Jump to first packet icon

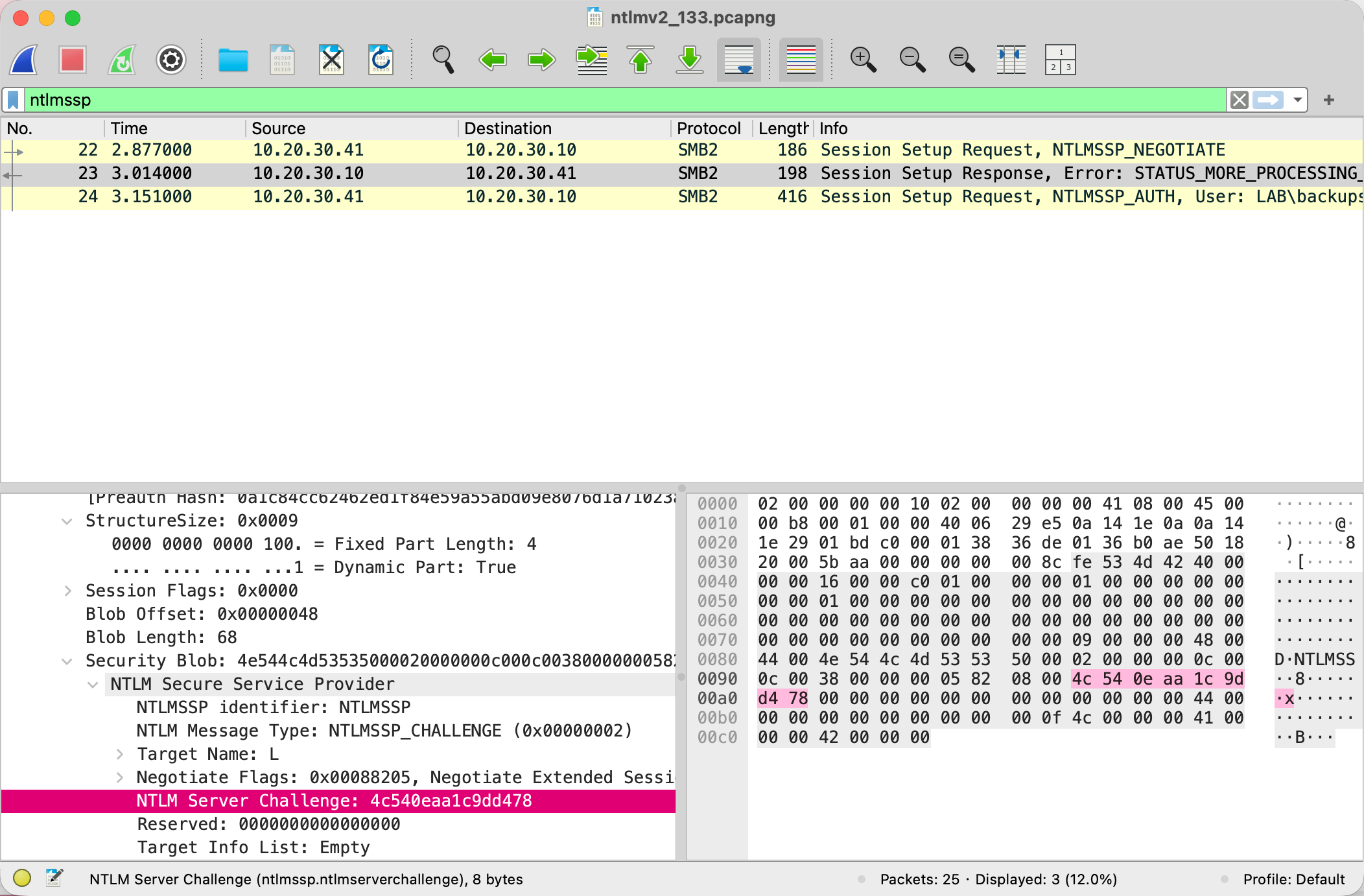641,60
